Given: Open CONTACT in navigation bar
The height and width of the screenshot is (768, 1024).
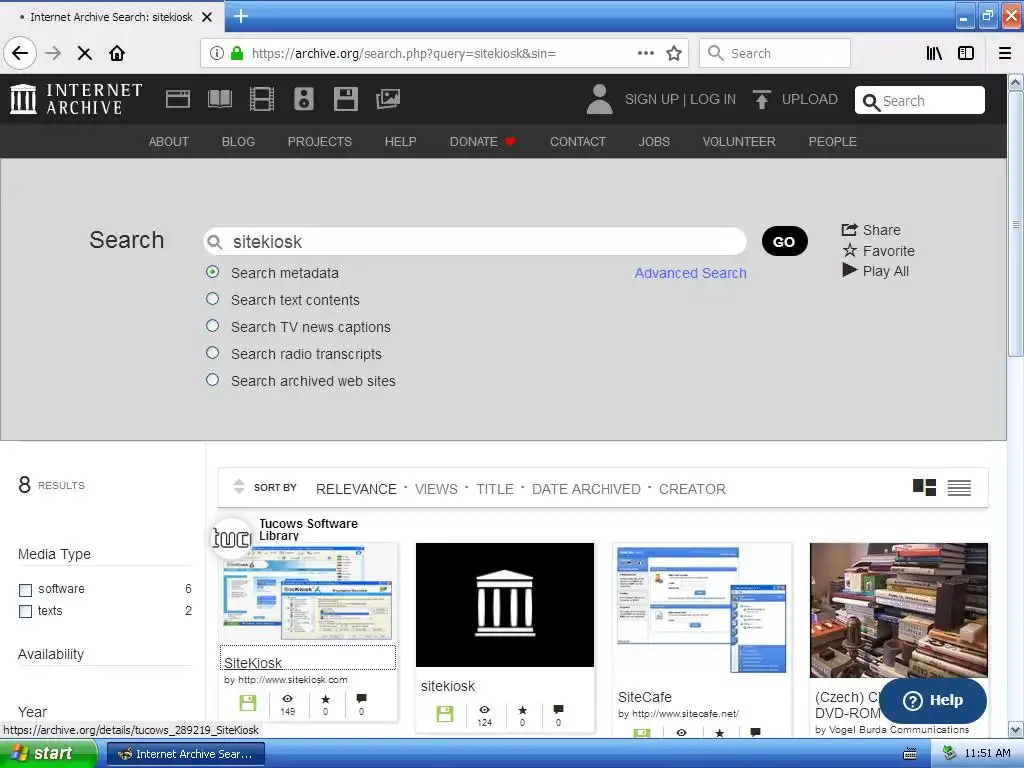Looking at the screenshot, I should [x=578, y=142].
